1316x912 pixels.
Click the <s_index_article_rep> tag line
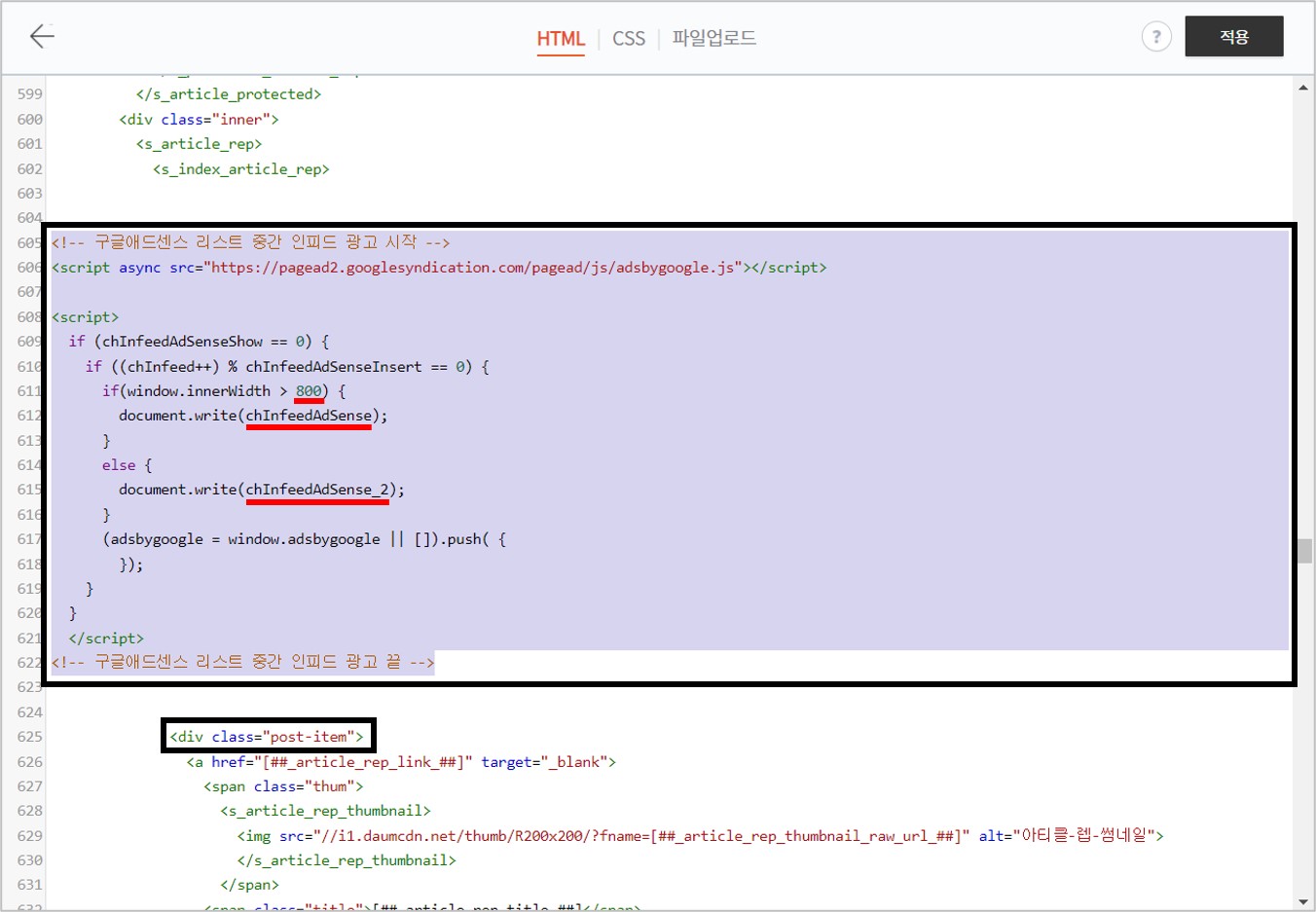(240, 169)
